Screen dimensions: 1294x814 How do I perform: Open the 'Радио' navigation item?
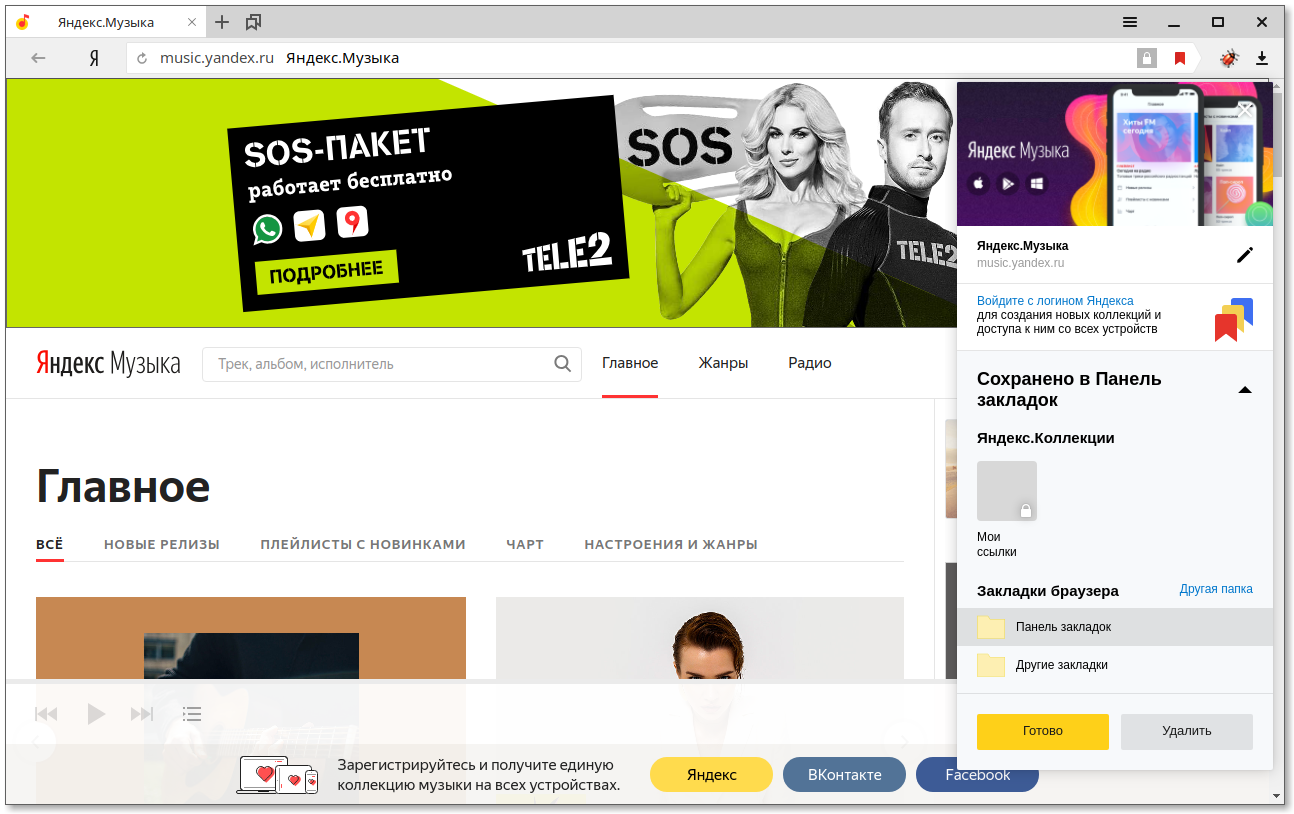coord(810,363)
